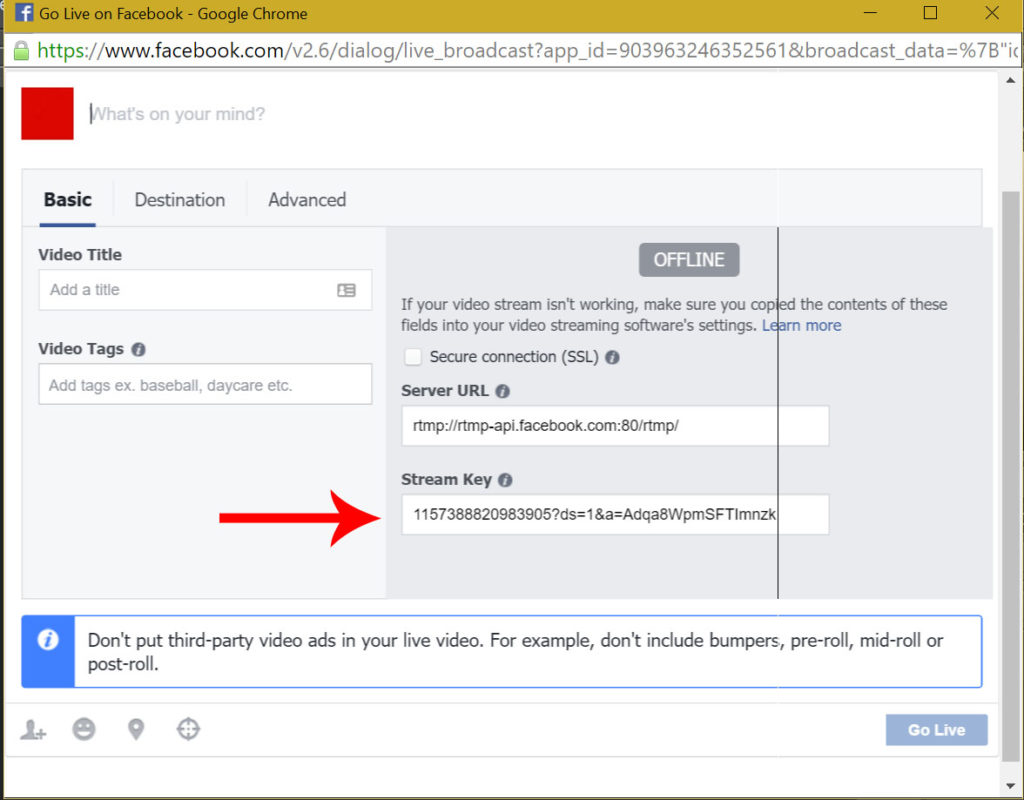Click the scrollbar up arrow

point(1010,81)
